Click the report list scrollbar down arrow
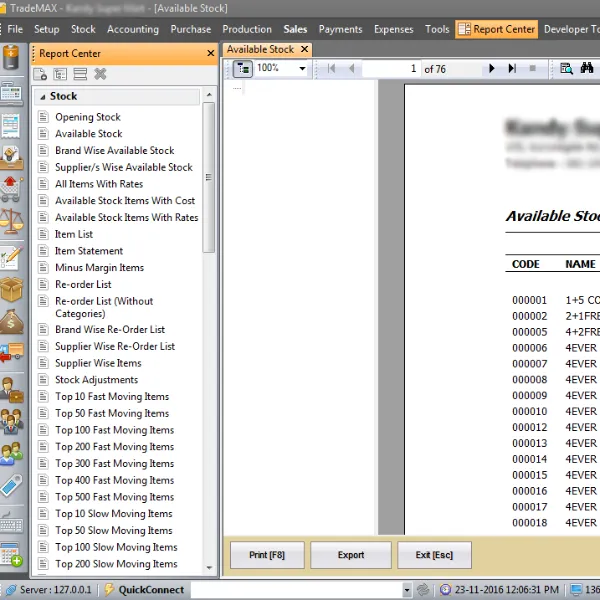The height and width of the screenshot is (600, 600). tap(209, 567)
